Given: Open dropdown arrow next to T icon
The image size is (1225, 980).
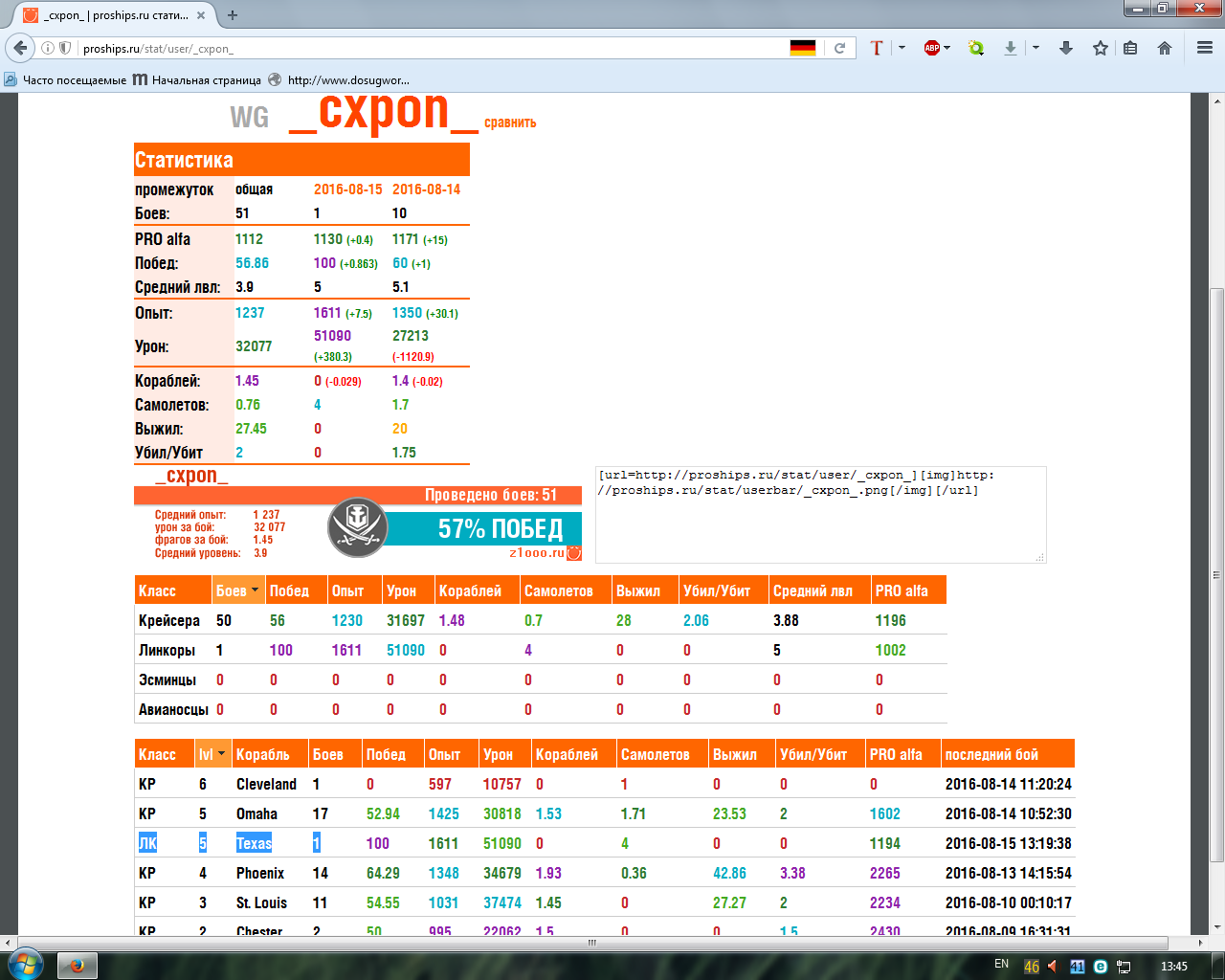Looking at the screenshot, I should tap(902, 48).
